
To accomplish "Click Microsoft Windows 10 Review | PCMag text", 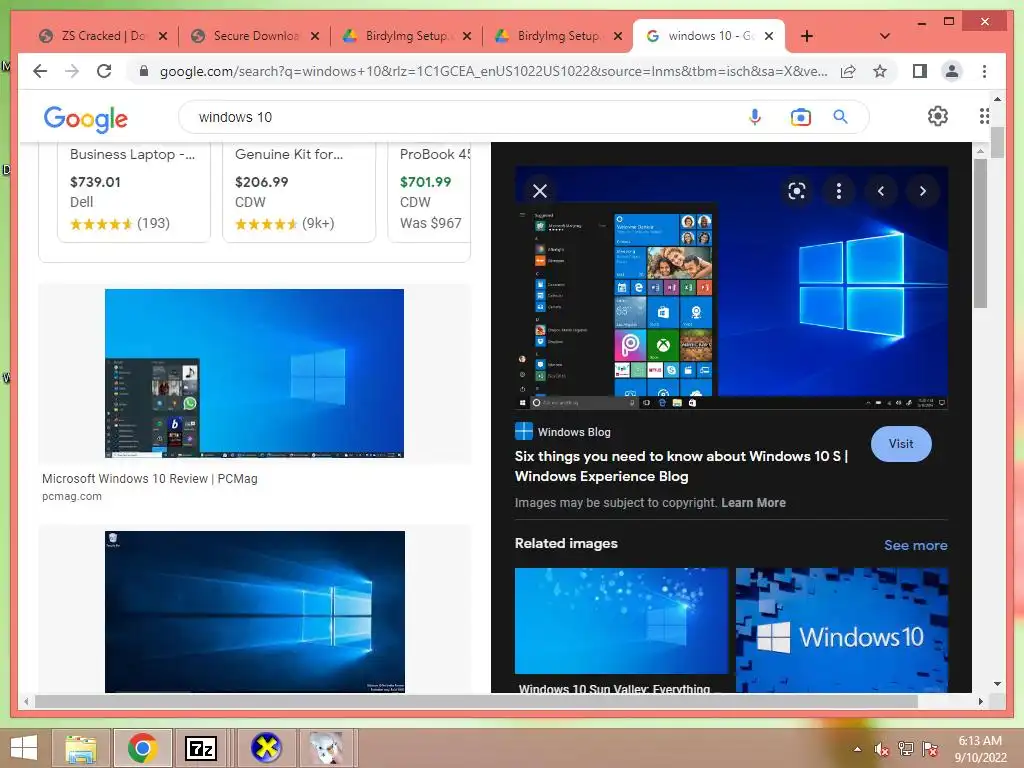I will tap(150, 479).
